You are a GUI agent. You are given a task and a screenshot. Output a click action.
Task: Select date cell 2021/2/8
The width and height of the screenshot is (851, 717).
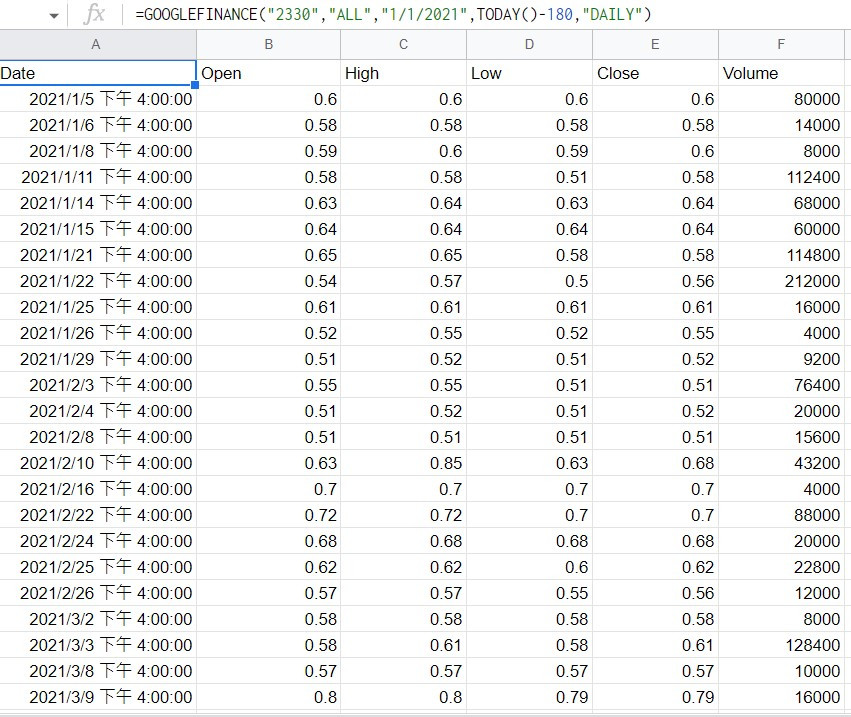pyautogui.click(x=98, y=437)
